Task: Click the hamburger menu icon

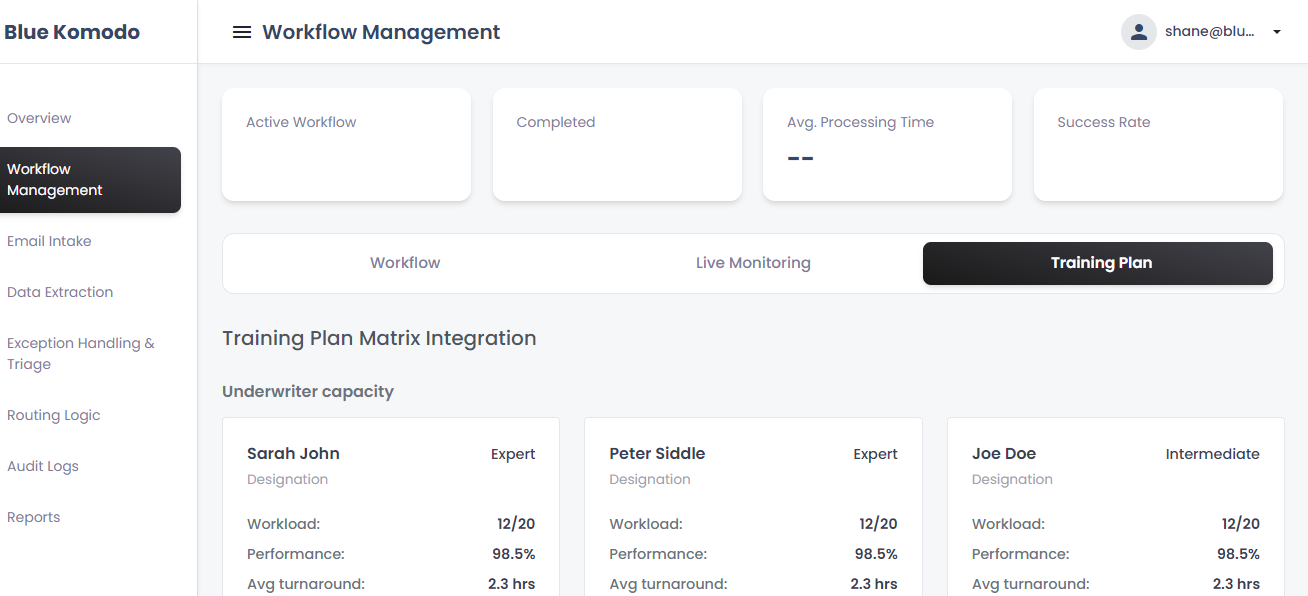Action: coord(241,32)
